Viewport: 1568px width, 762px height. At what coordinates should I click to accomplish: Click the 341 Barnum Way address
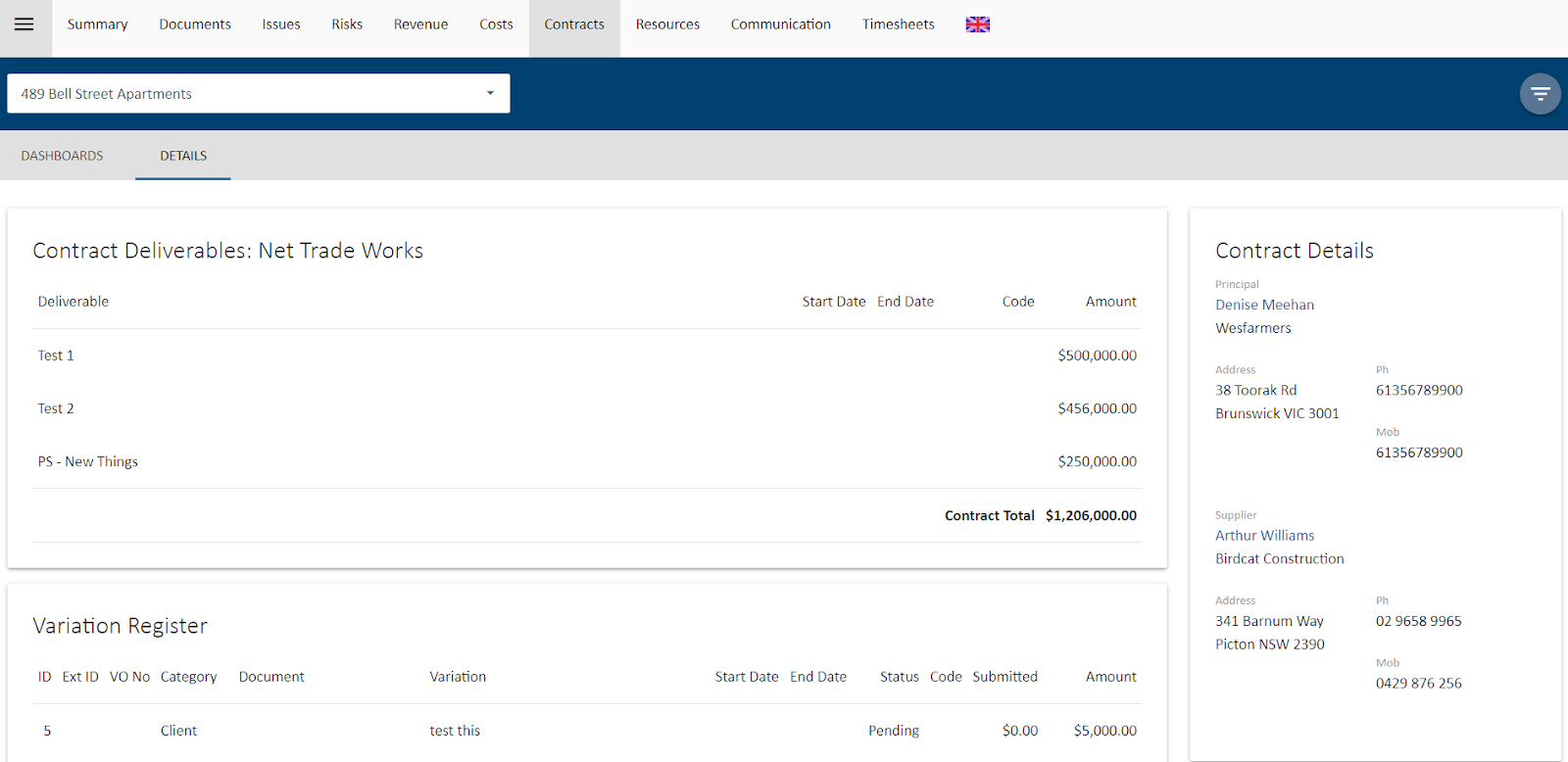pos(1269,621)
